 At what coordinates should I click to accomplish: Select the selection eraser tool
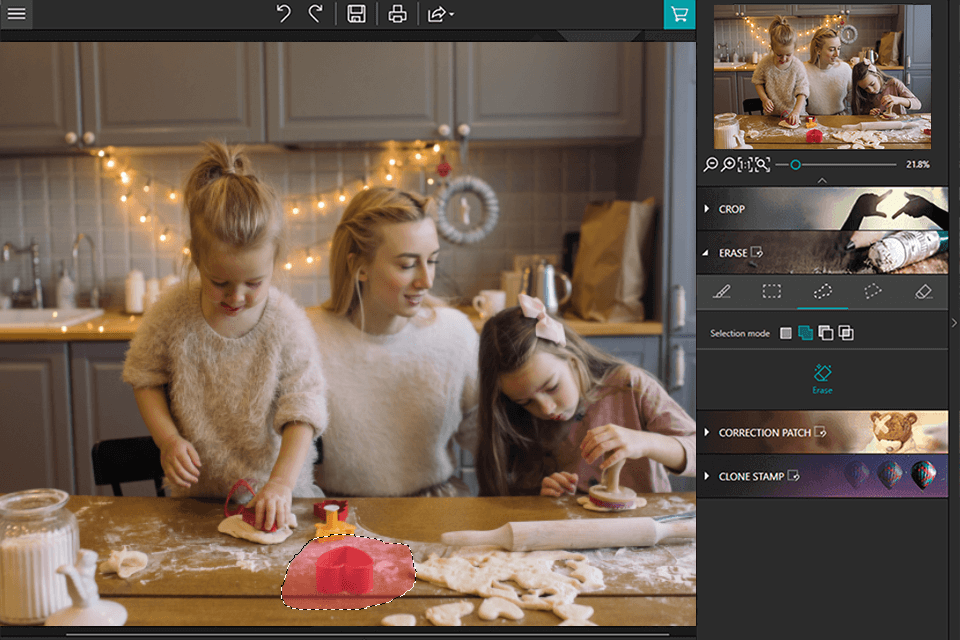(923, 292)
